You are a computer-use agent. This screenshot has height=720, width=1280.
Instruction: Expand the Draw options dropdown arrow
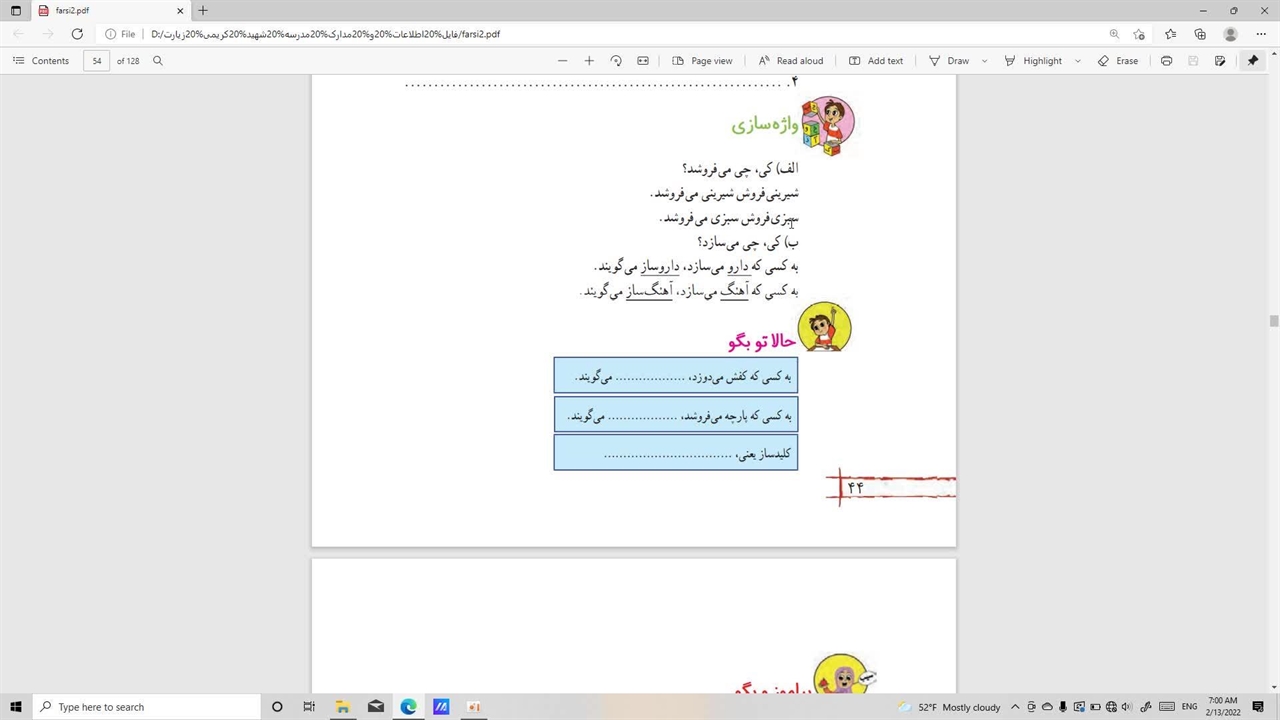click(x=984, y=61)
